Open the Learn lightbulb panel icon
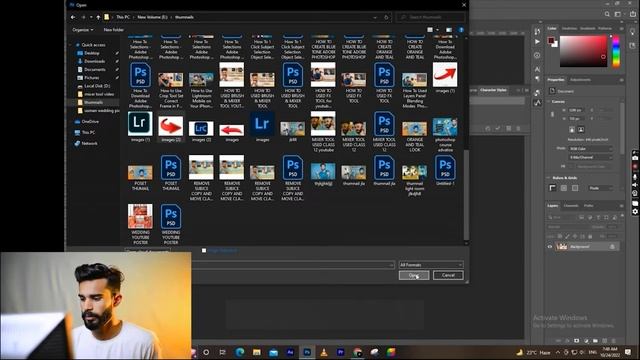 click(632, 32)
